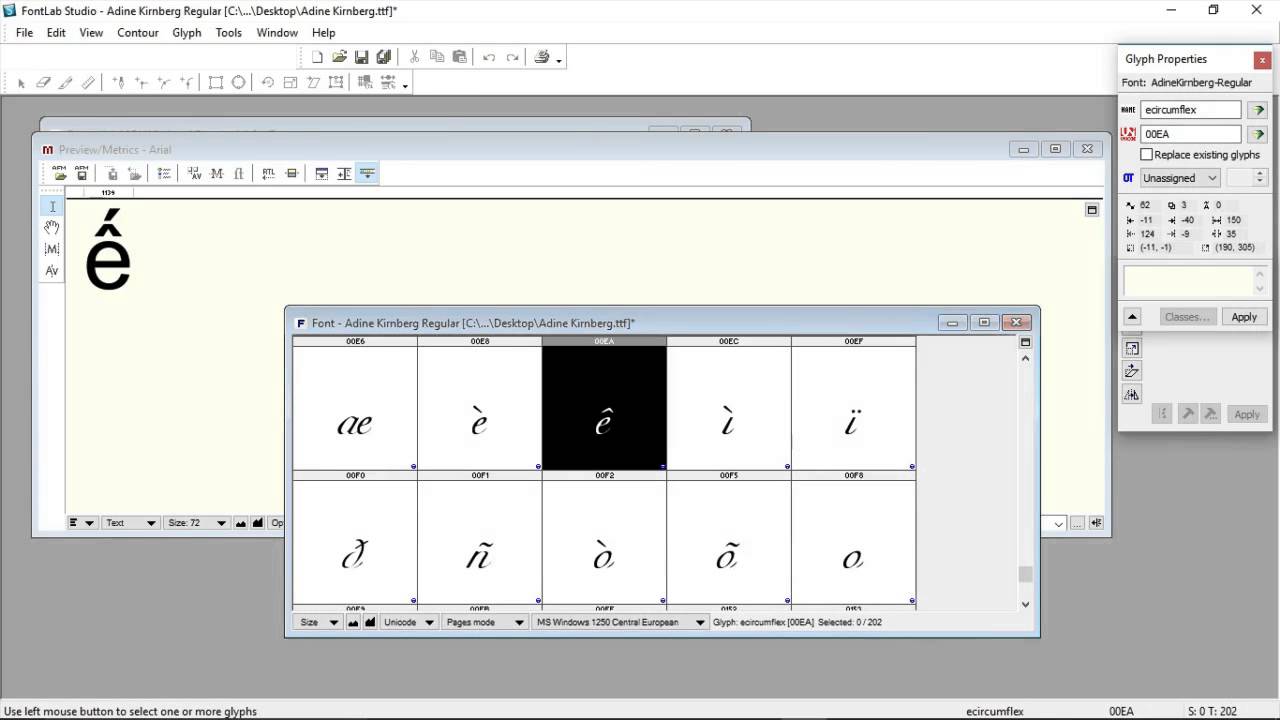Image resolution: width=1280 pixels, height=720 pixels.
Task: Click the green arrow next to the name field
Action: [1258, 110]
